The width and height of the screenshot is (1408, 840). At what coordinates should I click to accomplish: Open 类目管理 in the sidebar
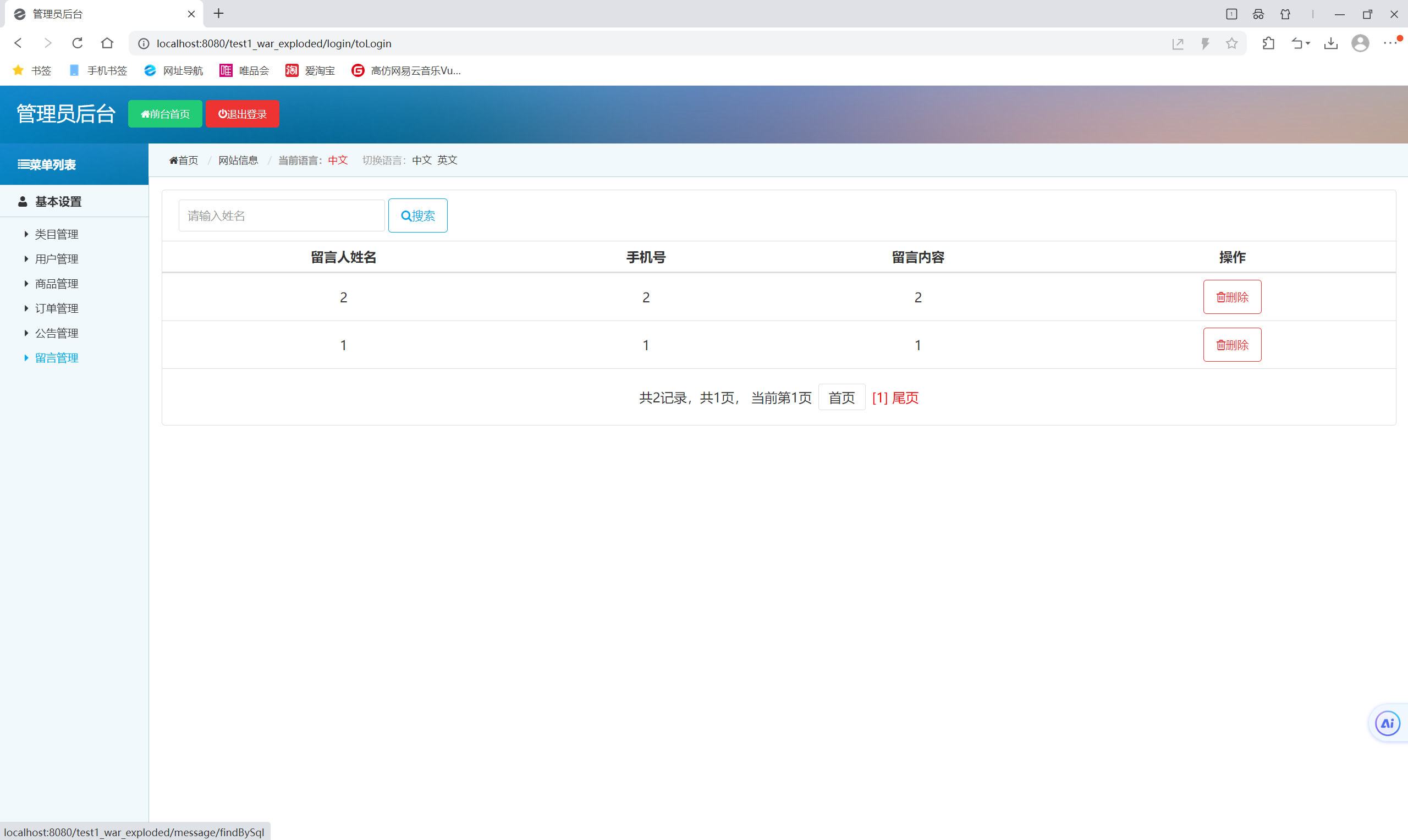tap(57, 234)
